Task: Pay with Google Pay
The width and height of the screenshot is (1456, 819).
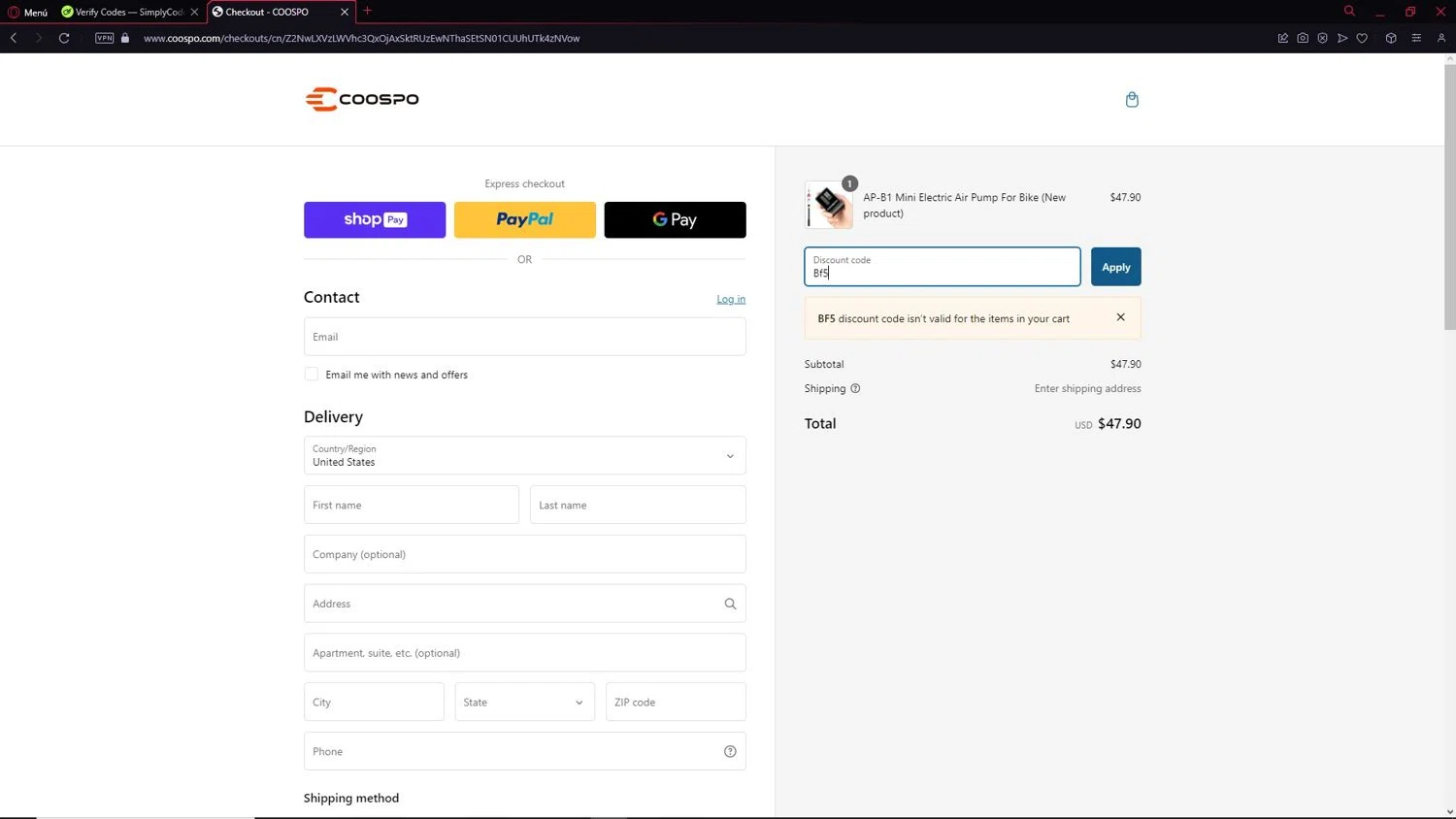Action: pos(676,219)
